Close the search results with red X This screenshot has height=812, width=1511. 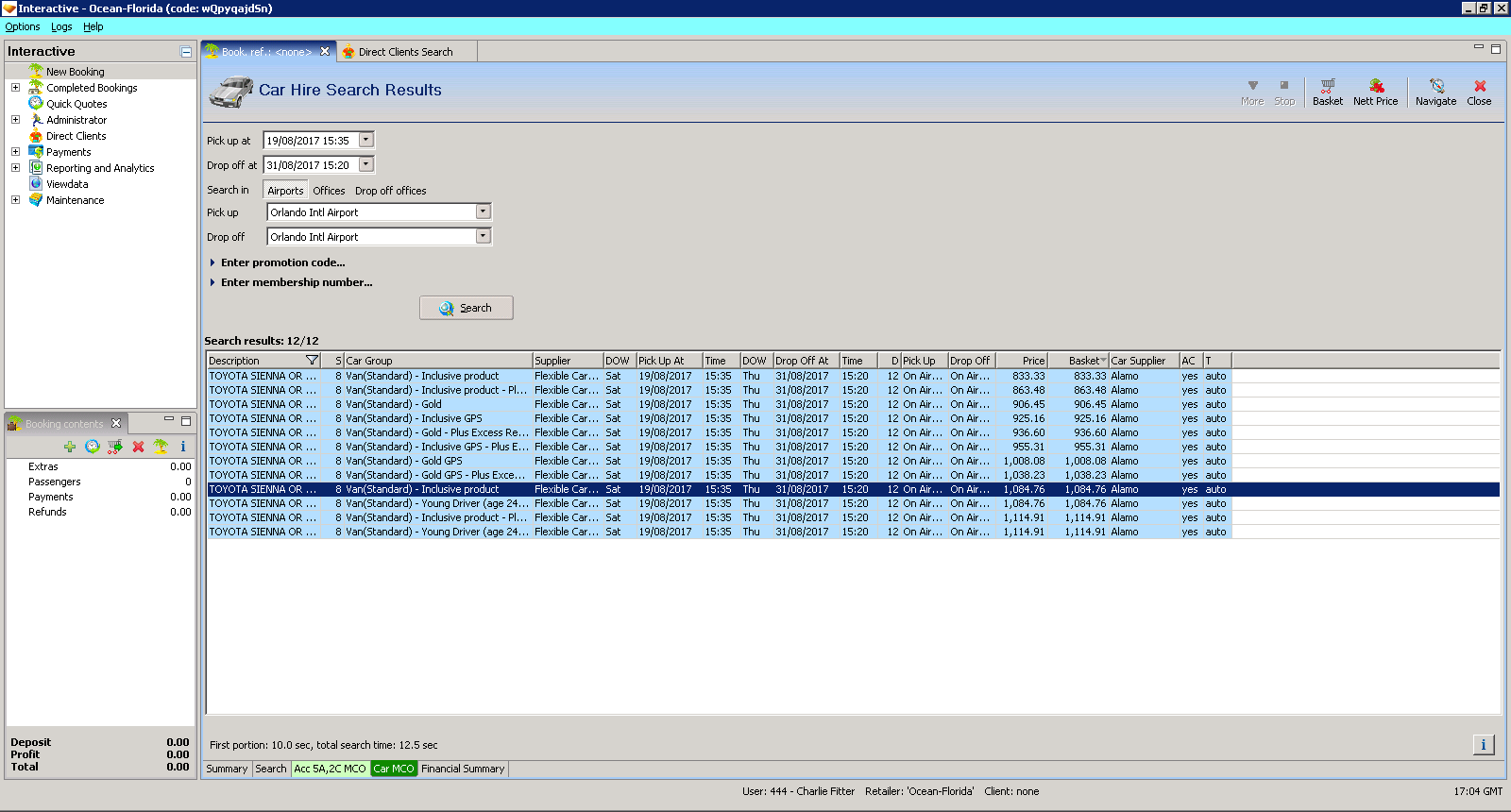click(1479, 92)
